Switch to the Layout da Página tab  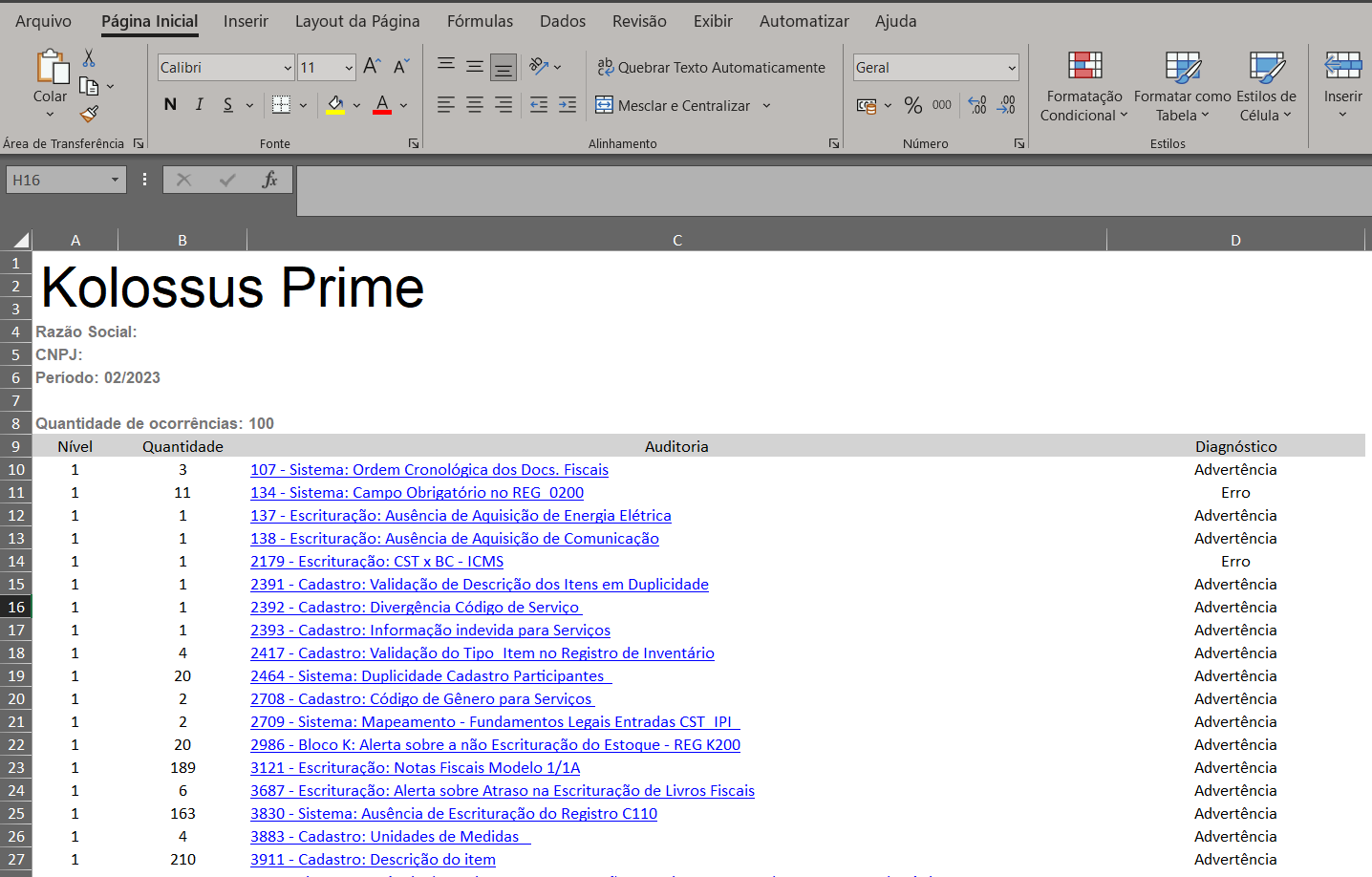pos(357,21)
